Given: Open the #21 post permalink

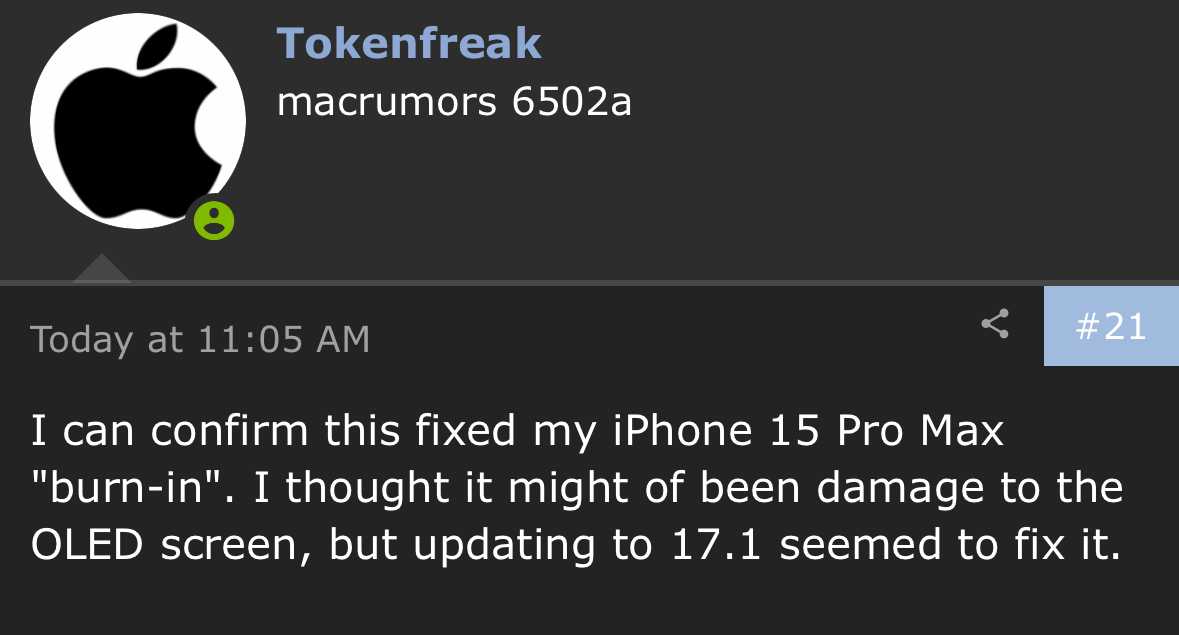Looking at the screenshot, I should pyautogui.click(x=1111, y=326).
